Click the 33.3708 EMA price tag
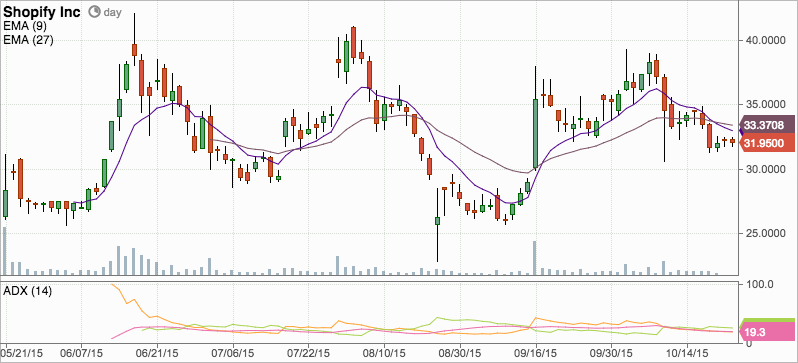Screen dimensions: 798x363 coord(768,125)
